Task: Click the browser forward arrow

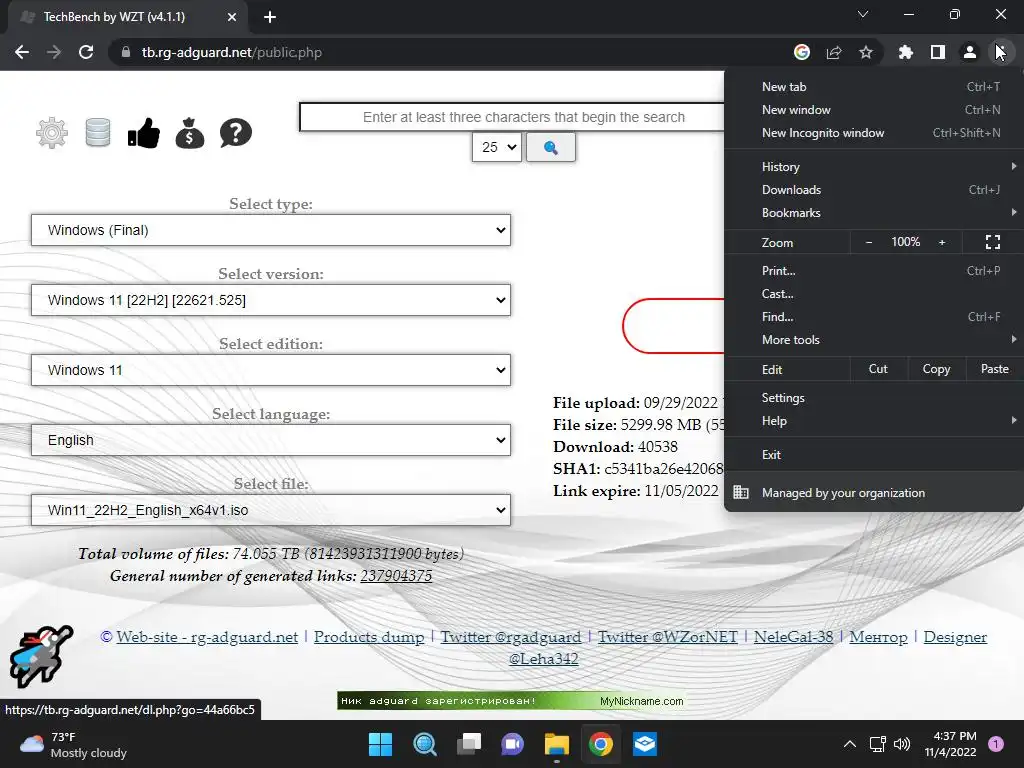Action: tap(54, 52)
